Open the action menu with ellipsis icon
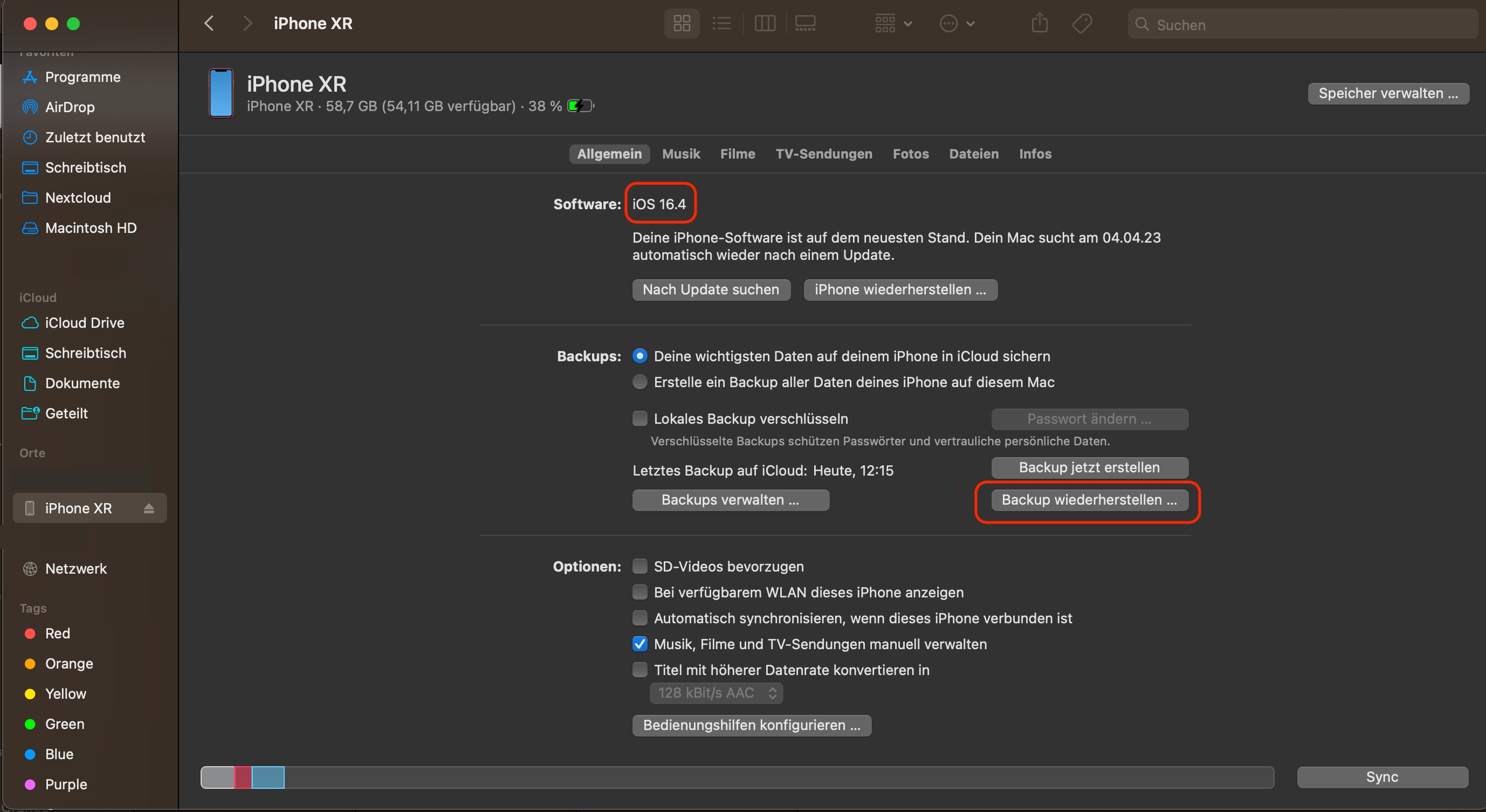1486x812 pixels. click(957, 24)
